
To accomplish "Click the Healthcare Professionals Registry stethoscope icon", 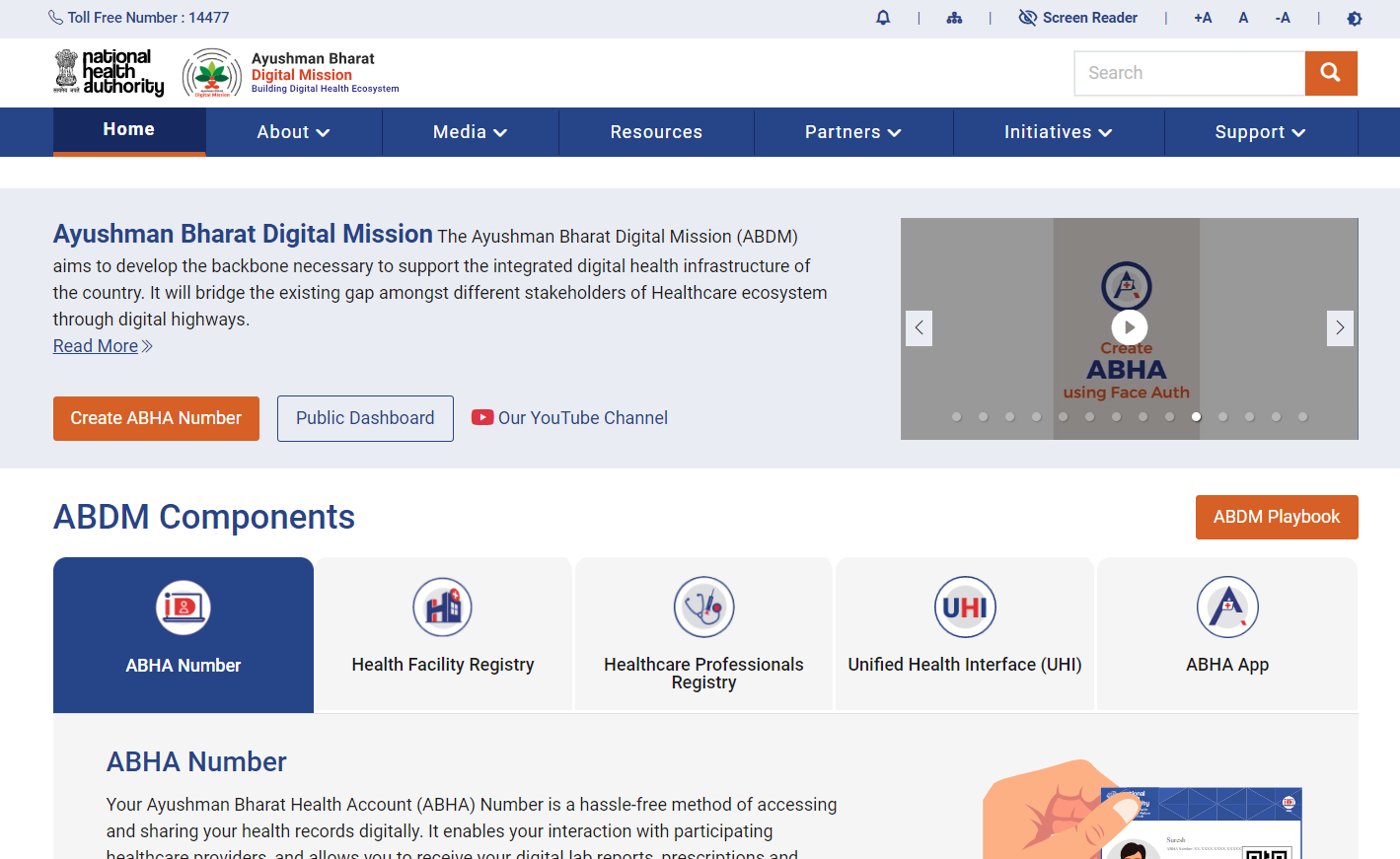I will click(702, 607).
